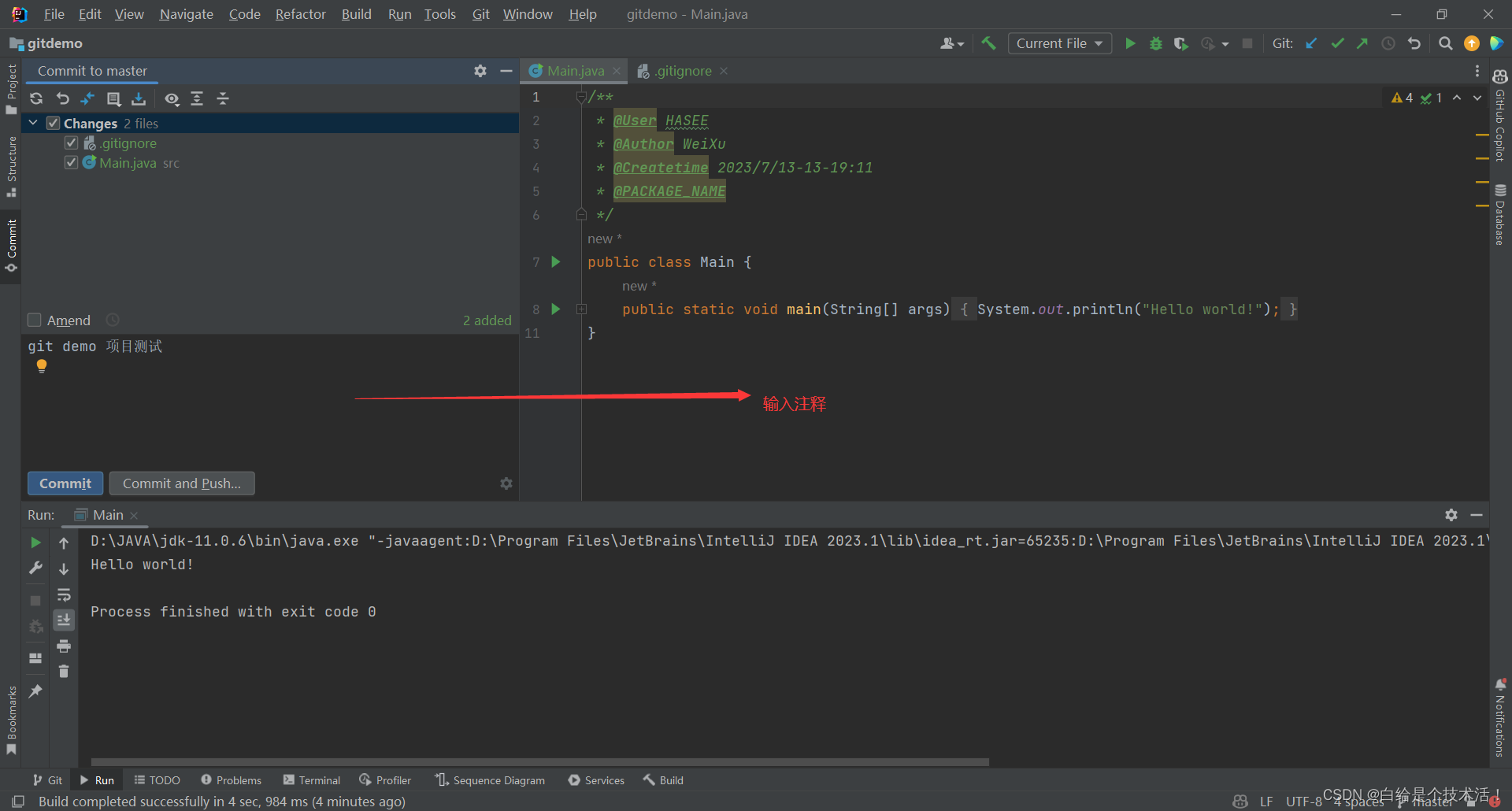This screenshot has height=811, width=1512.
Task: Go to previous highlighted error arrow
Action: click(x=1457, y=98)
